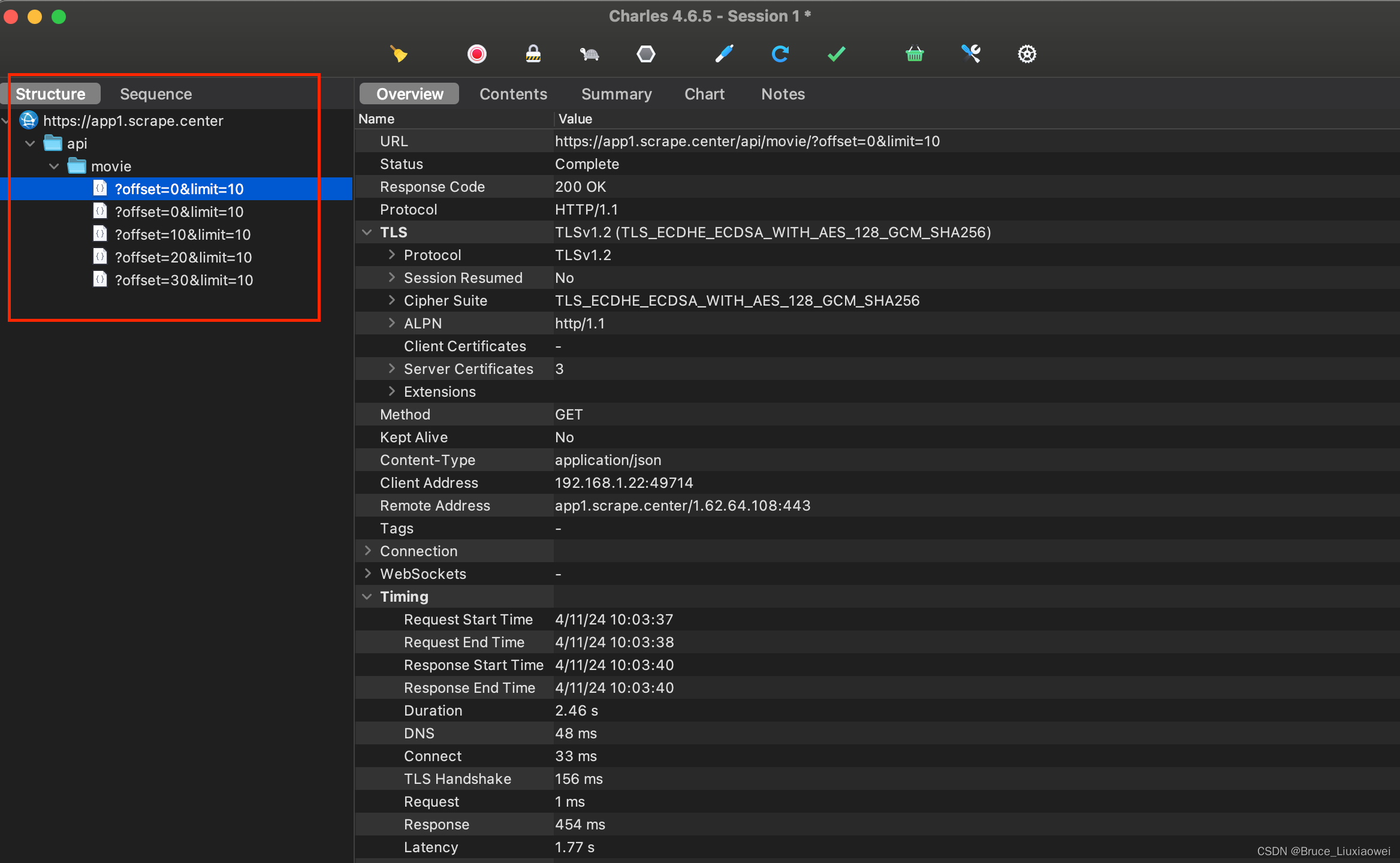Viewport: 1400px width, 863px height.
Task: Open the gear settings icon
Action: (x=1027, y=54)
